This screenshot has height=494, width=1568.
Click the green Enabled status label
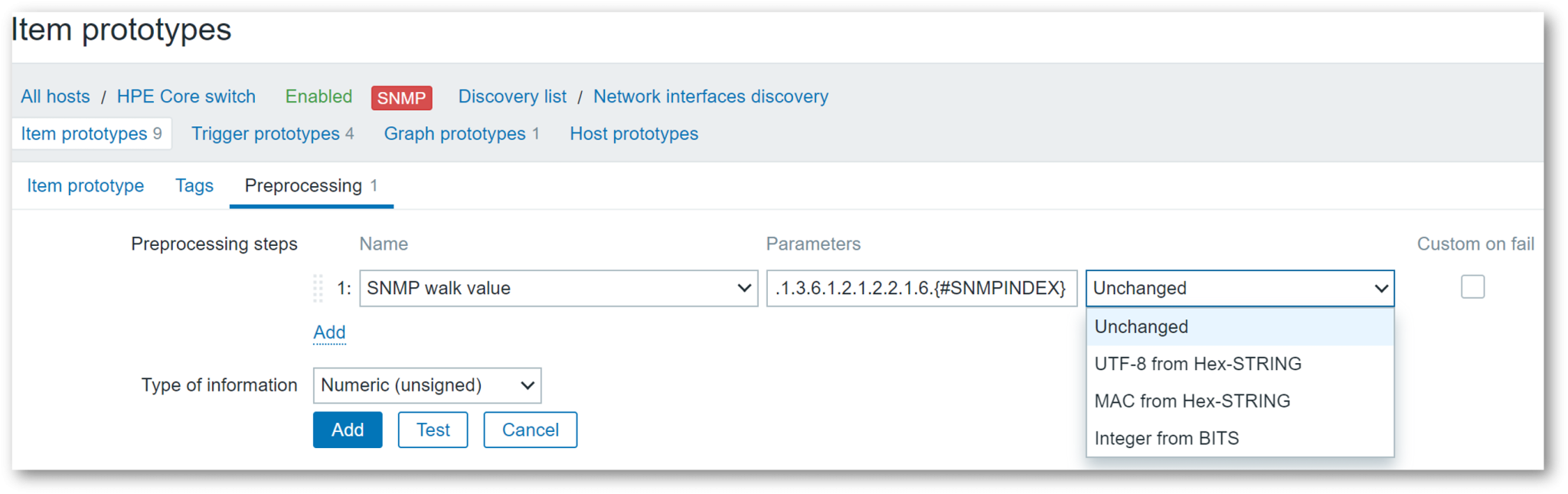pos(318,97)
